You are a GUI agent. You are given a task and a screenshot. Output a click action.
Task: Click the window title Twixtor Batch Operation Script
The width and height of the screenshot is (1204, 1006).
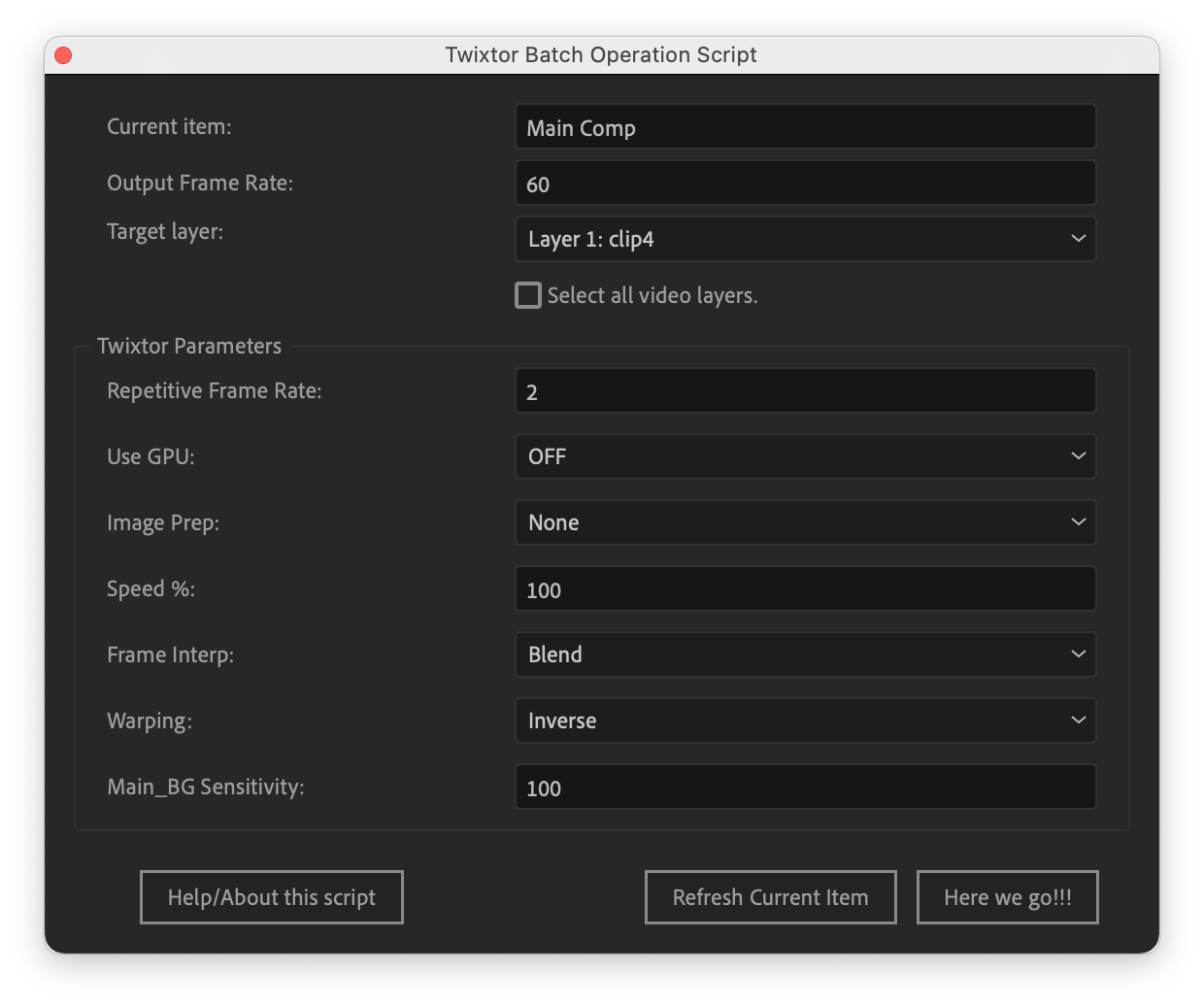(601, 55)
